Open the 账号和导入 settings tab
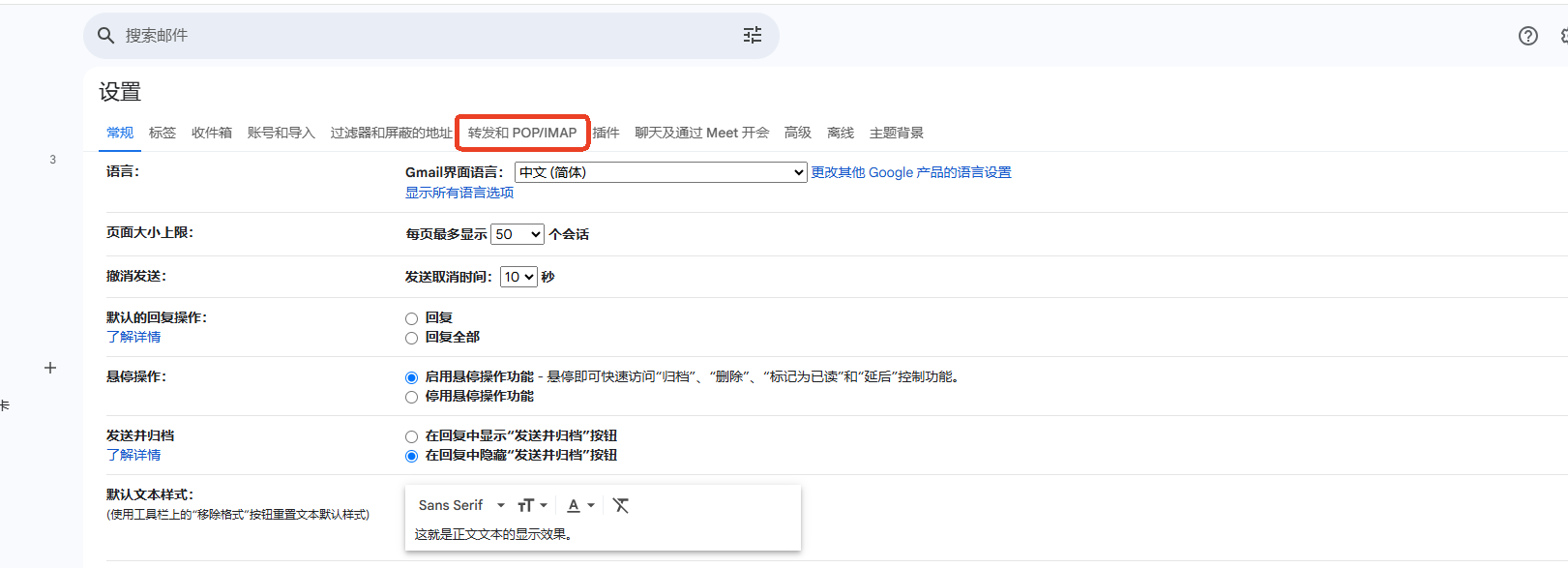 [281, 133]
